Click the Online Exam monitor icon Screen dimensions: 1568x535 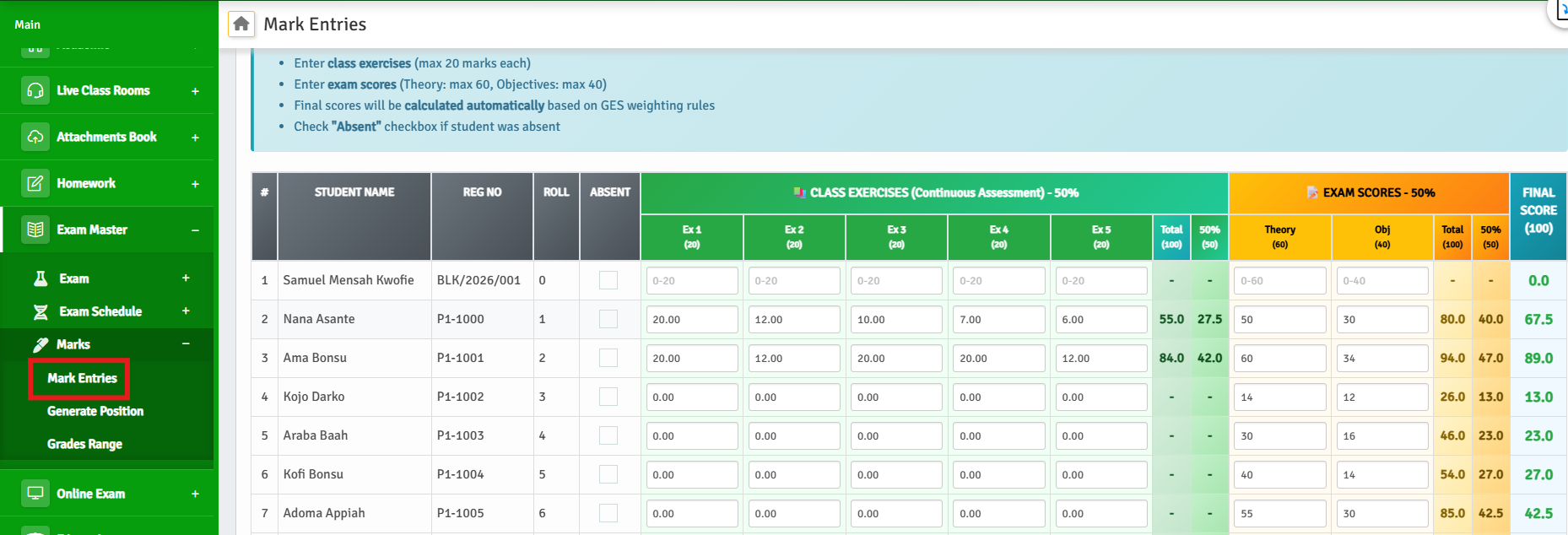(x=35, y=494)
